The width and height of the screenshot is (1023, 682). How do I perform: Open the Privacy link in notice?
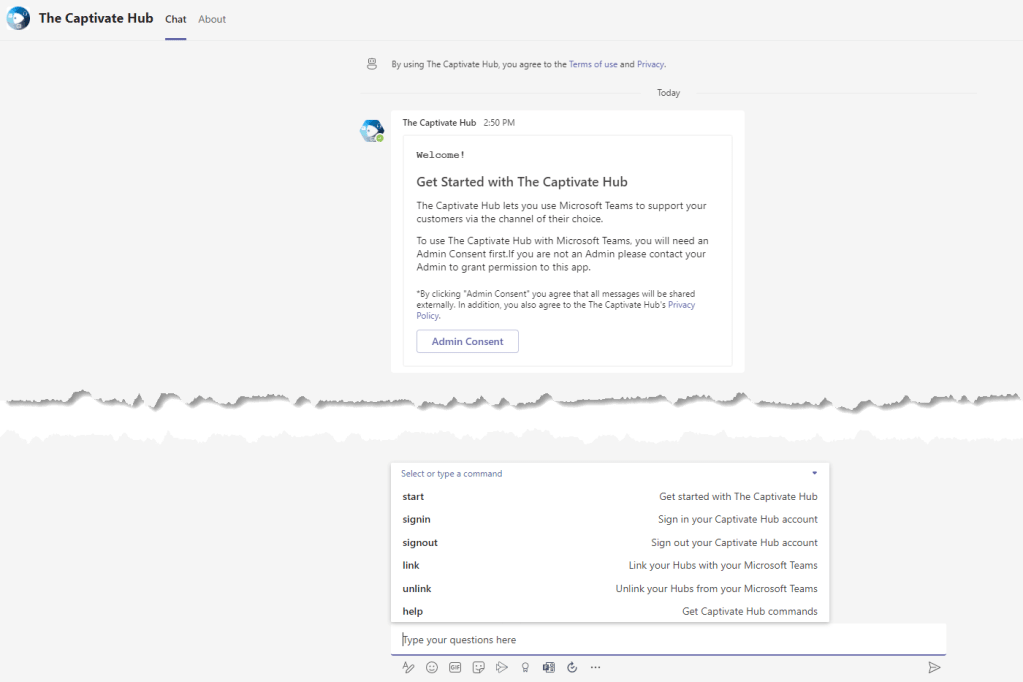tap(650, 64)
